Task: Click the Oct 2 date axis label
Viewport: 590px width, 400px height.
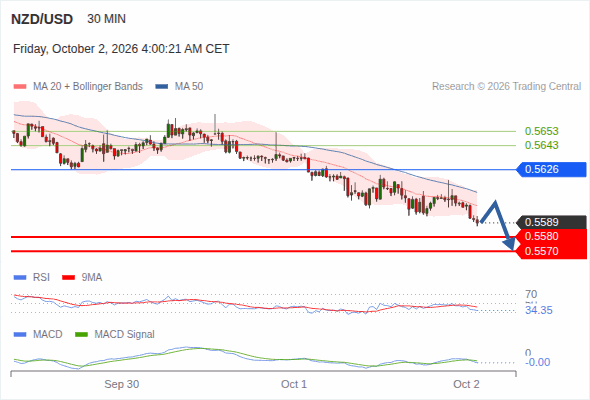Action: [466, 384]
